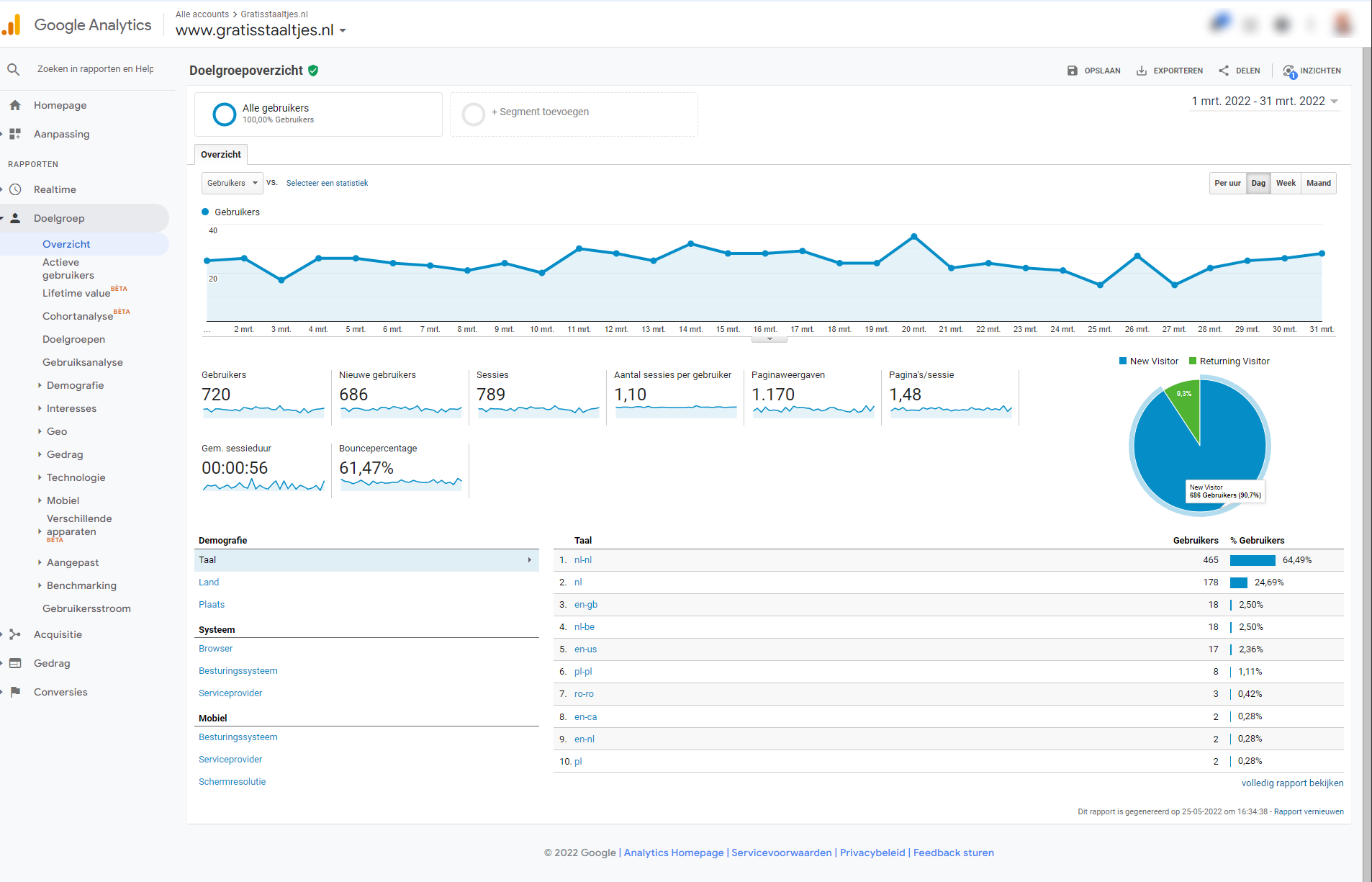Click the Taal dimension row
1372x882 pixels.
366,560
